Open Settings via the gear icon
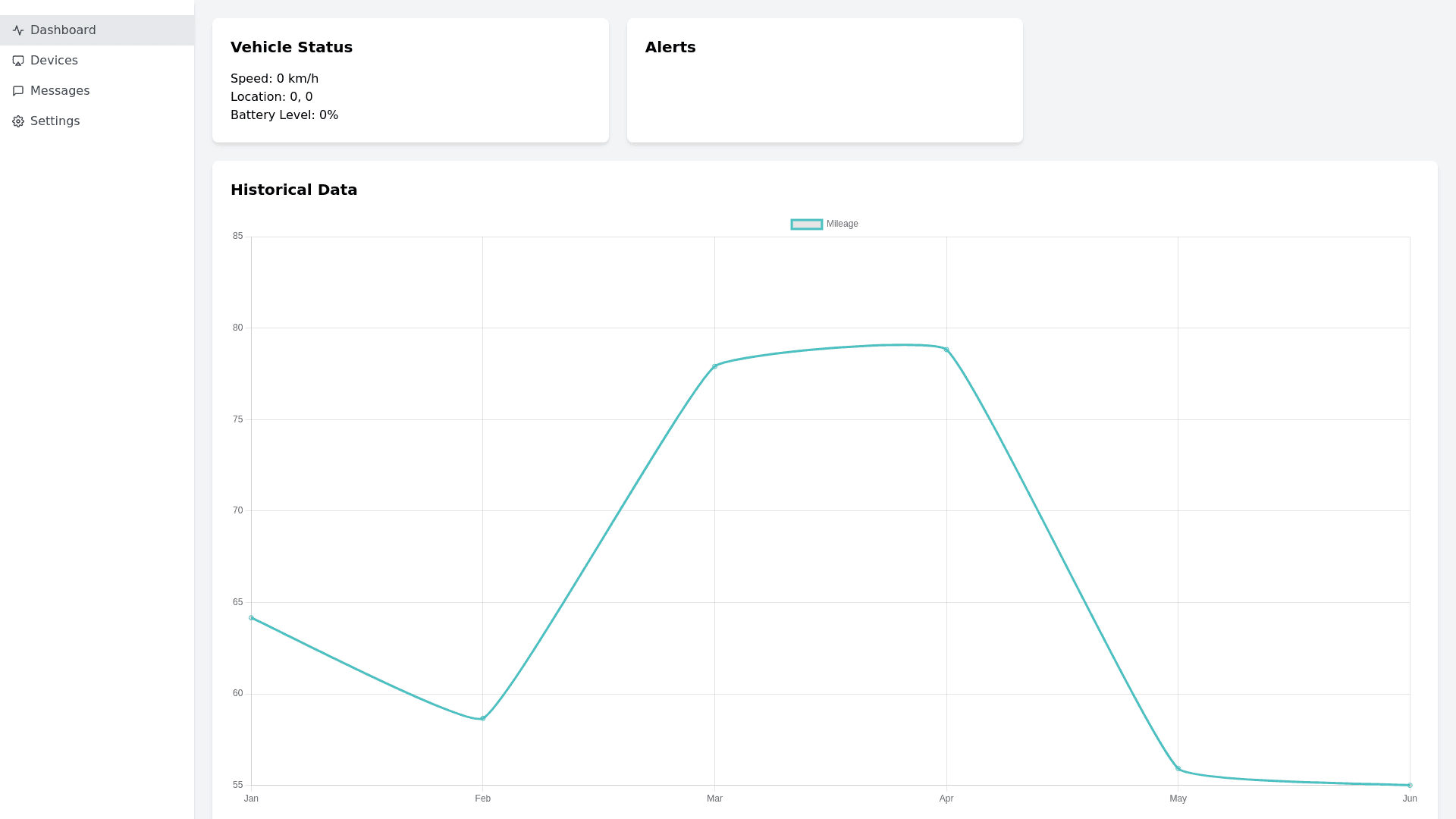The image size is (1456, 819). click(17, 121)
